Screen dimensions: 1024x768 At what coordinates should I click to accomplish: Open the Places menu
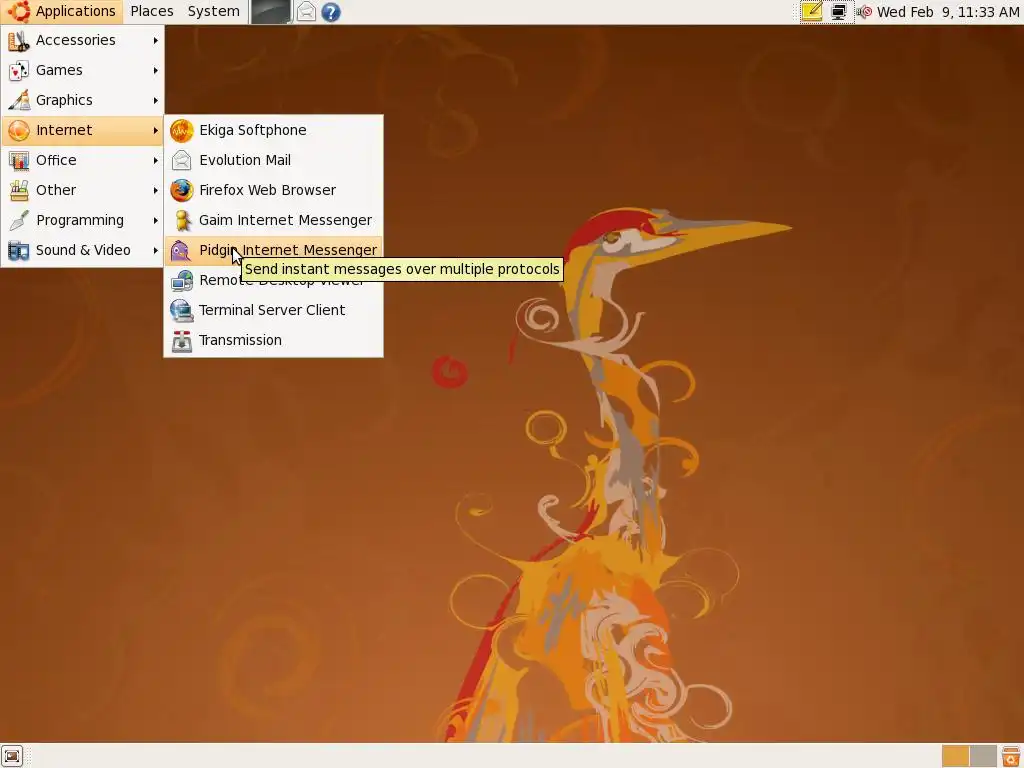click(x=152, y=12)
